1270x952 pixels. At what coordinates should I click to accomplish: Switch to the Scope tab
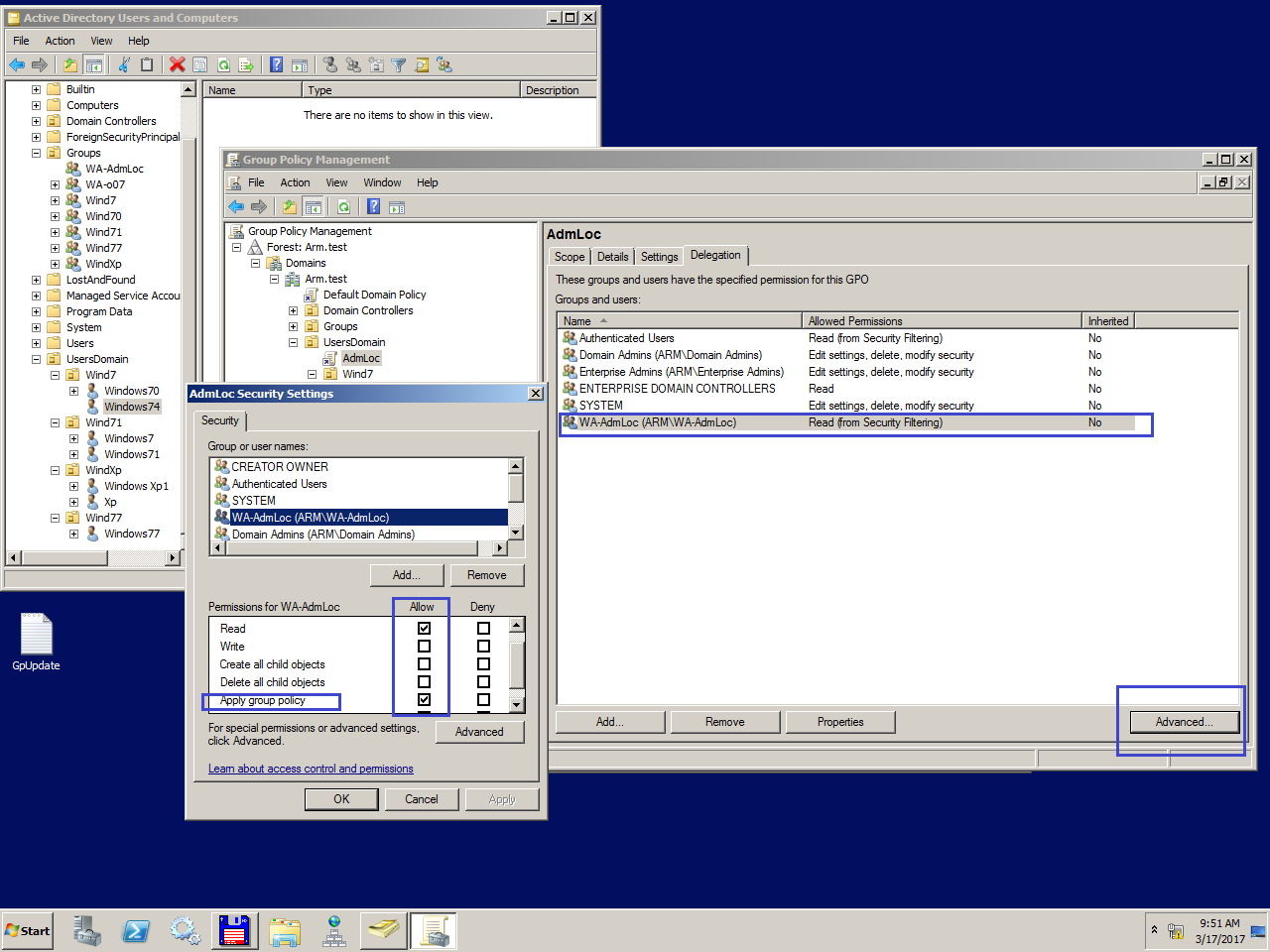click(x=570, y=256)
